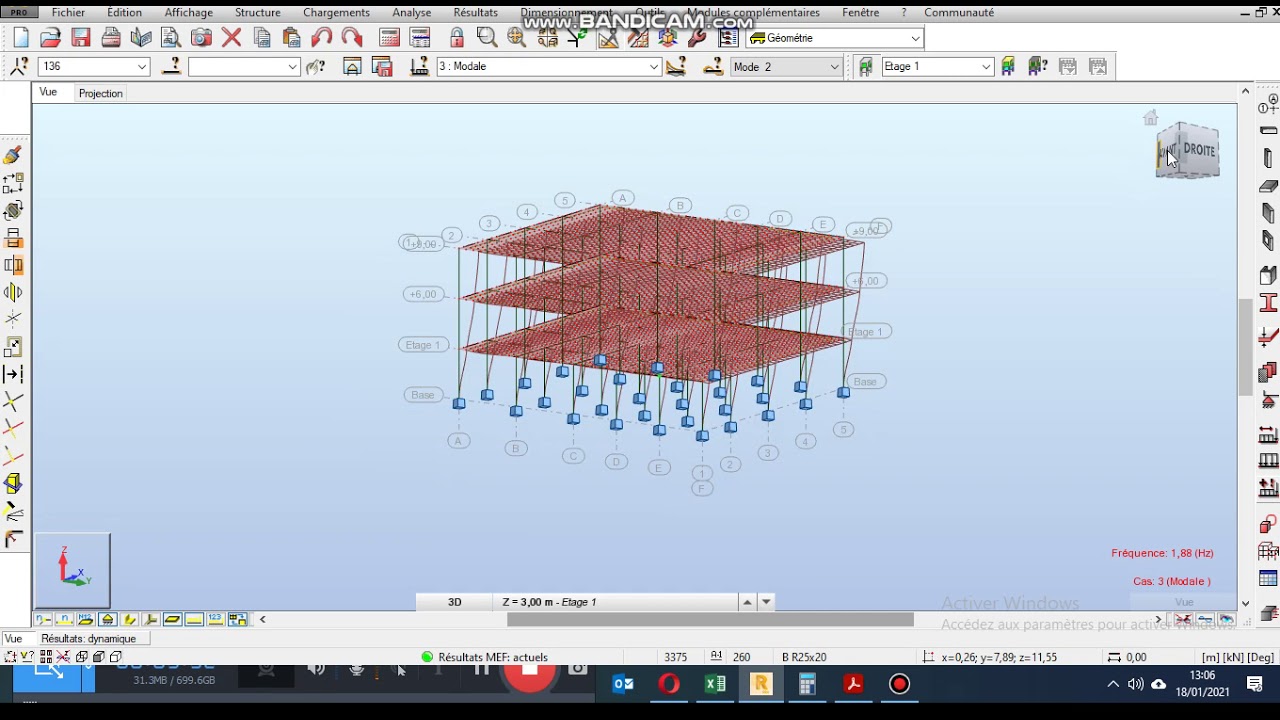Screen dimensions: 1280x720
Task: Open the Analyse menu
Action: pyautogui.click(x=412, y=13)
